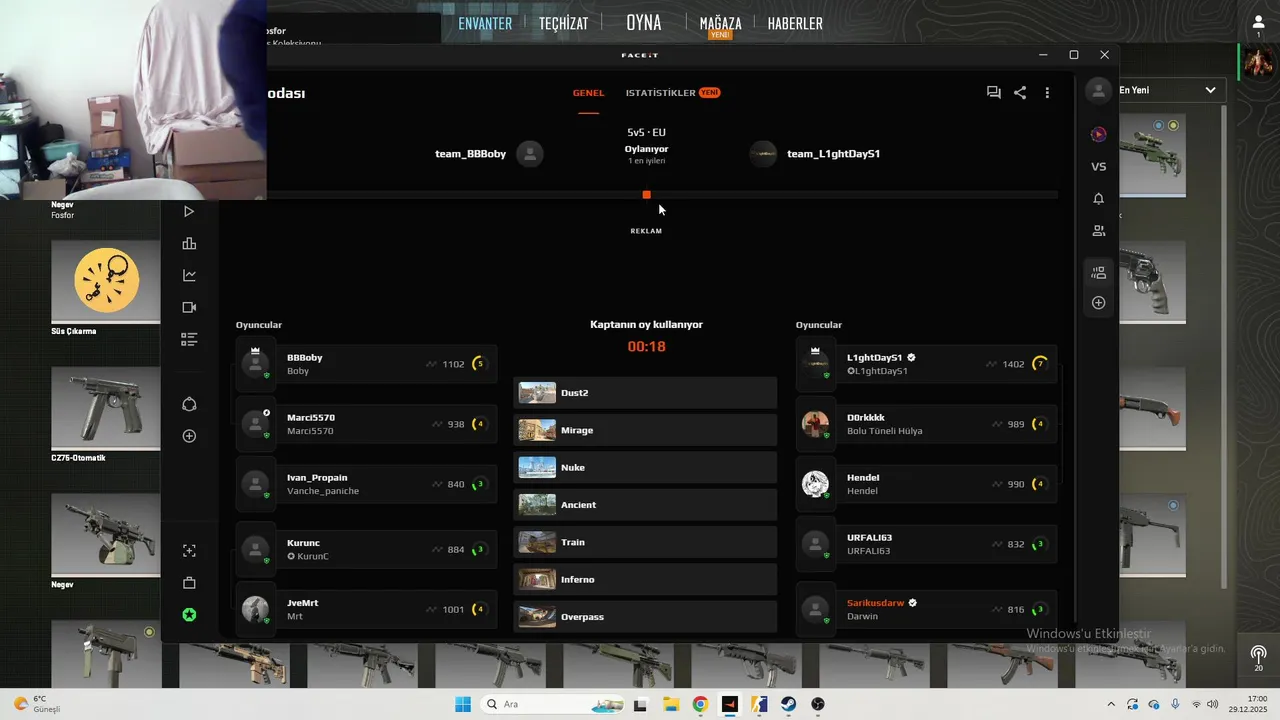Click the green star badge icon
This screenshot has width=1280, height=720.
(189, 615)
